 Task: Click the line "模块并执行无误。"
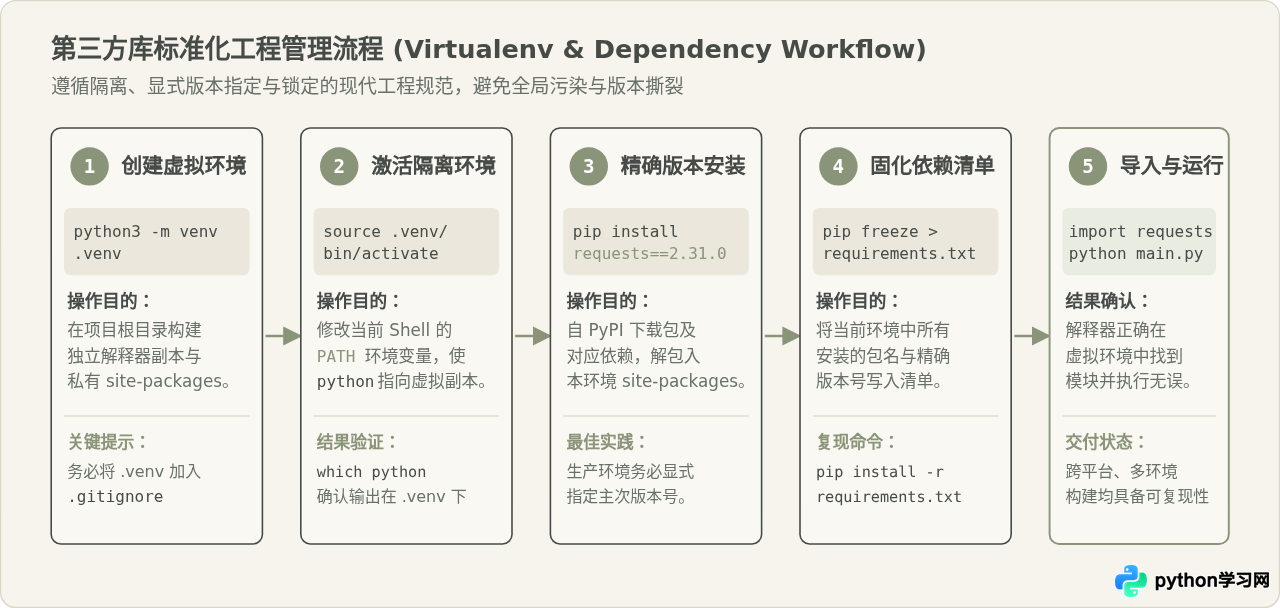(1129, 381)
